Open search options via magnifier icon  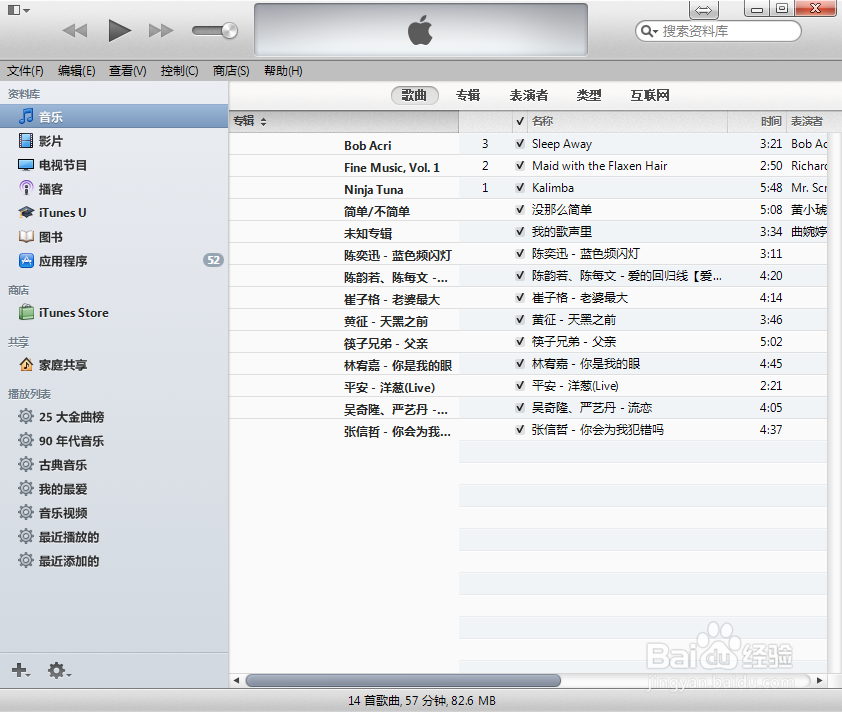tap(649, 31)
